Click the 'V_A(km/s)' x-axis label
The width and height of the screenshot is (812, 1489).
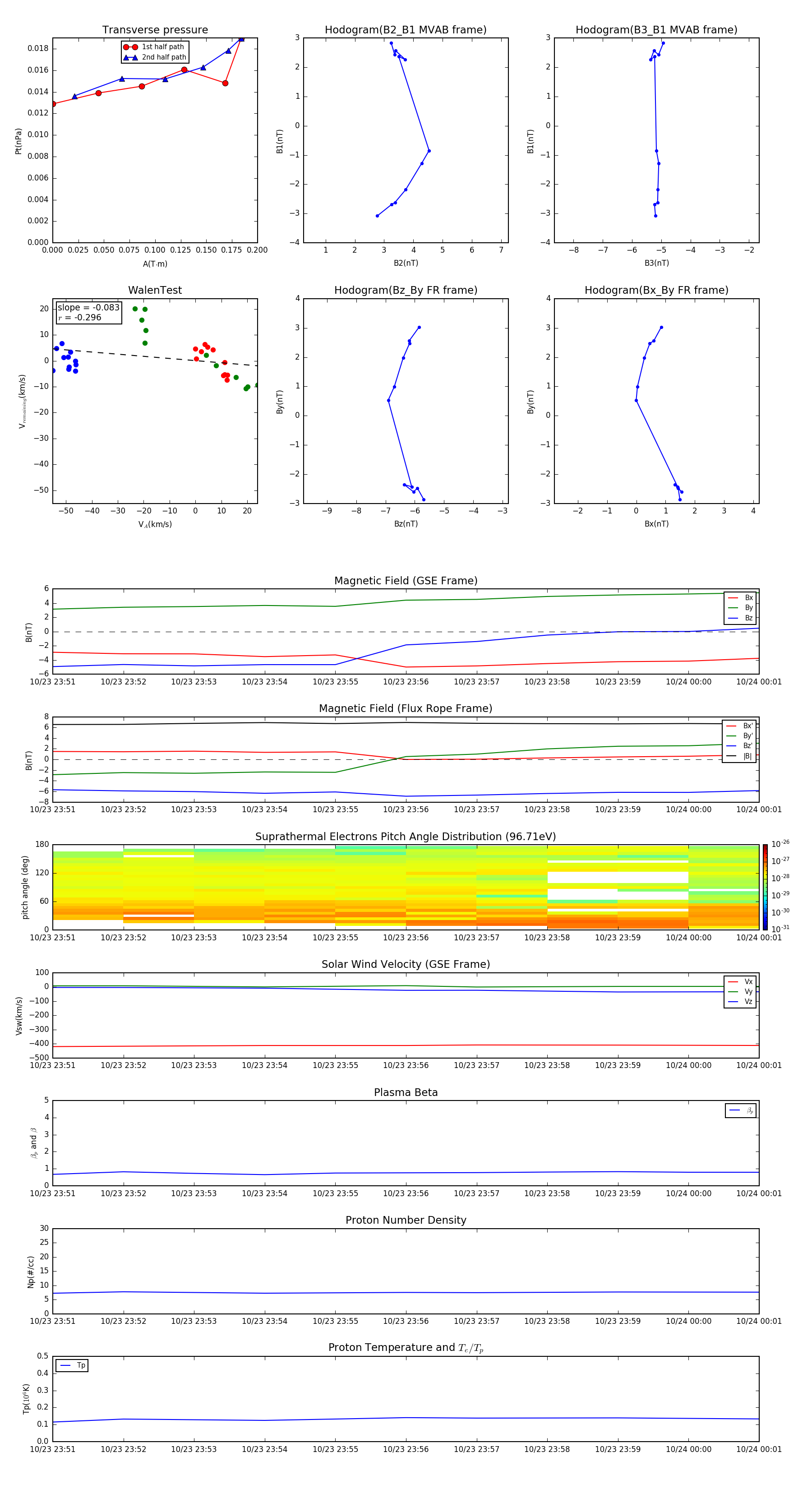point(155,524)
